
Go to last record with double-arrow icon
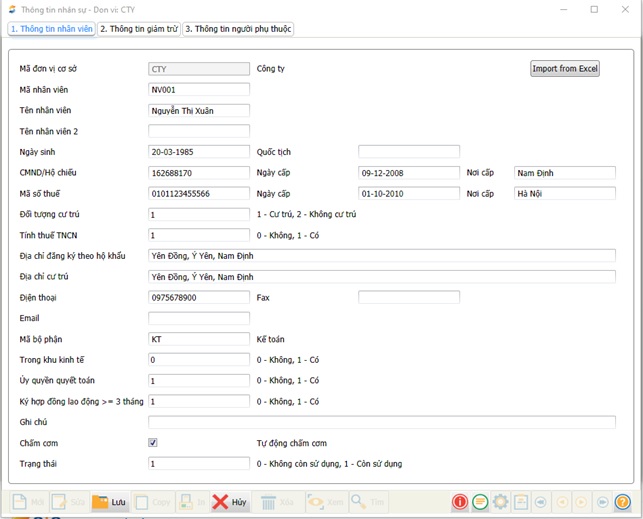602,502
